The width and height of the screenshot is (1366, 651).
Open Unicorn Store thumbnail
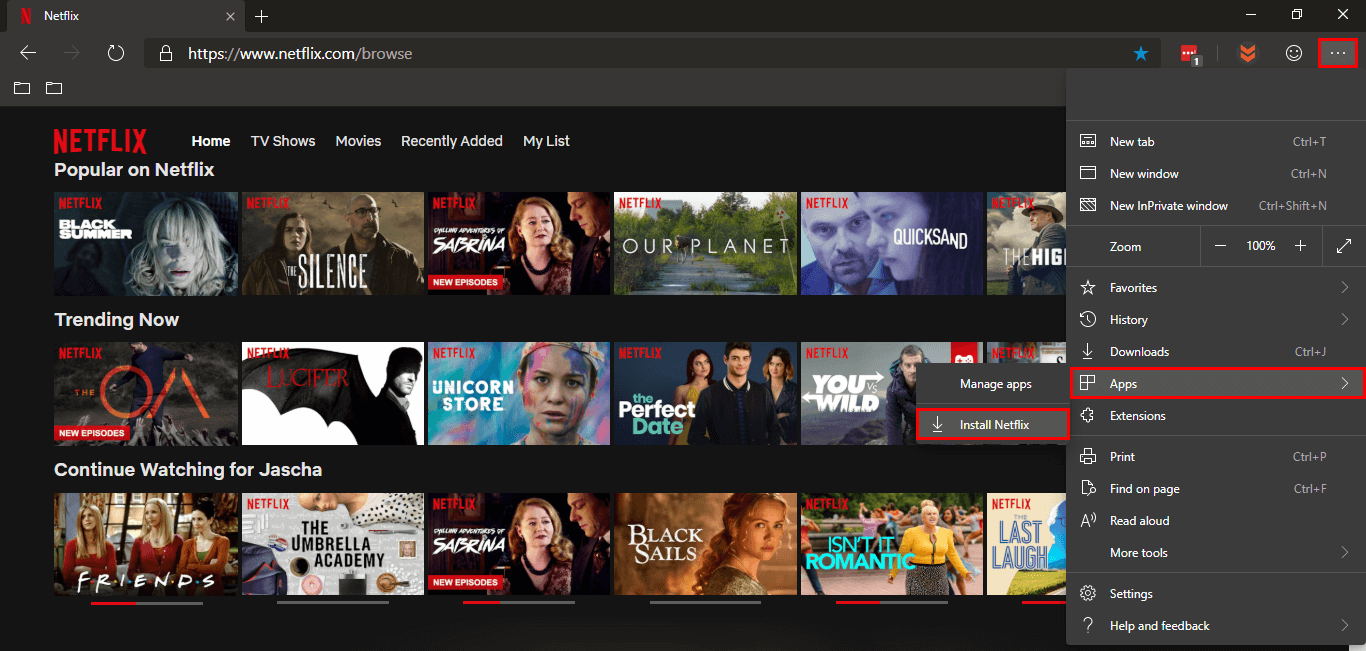[x=519, y=394]
